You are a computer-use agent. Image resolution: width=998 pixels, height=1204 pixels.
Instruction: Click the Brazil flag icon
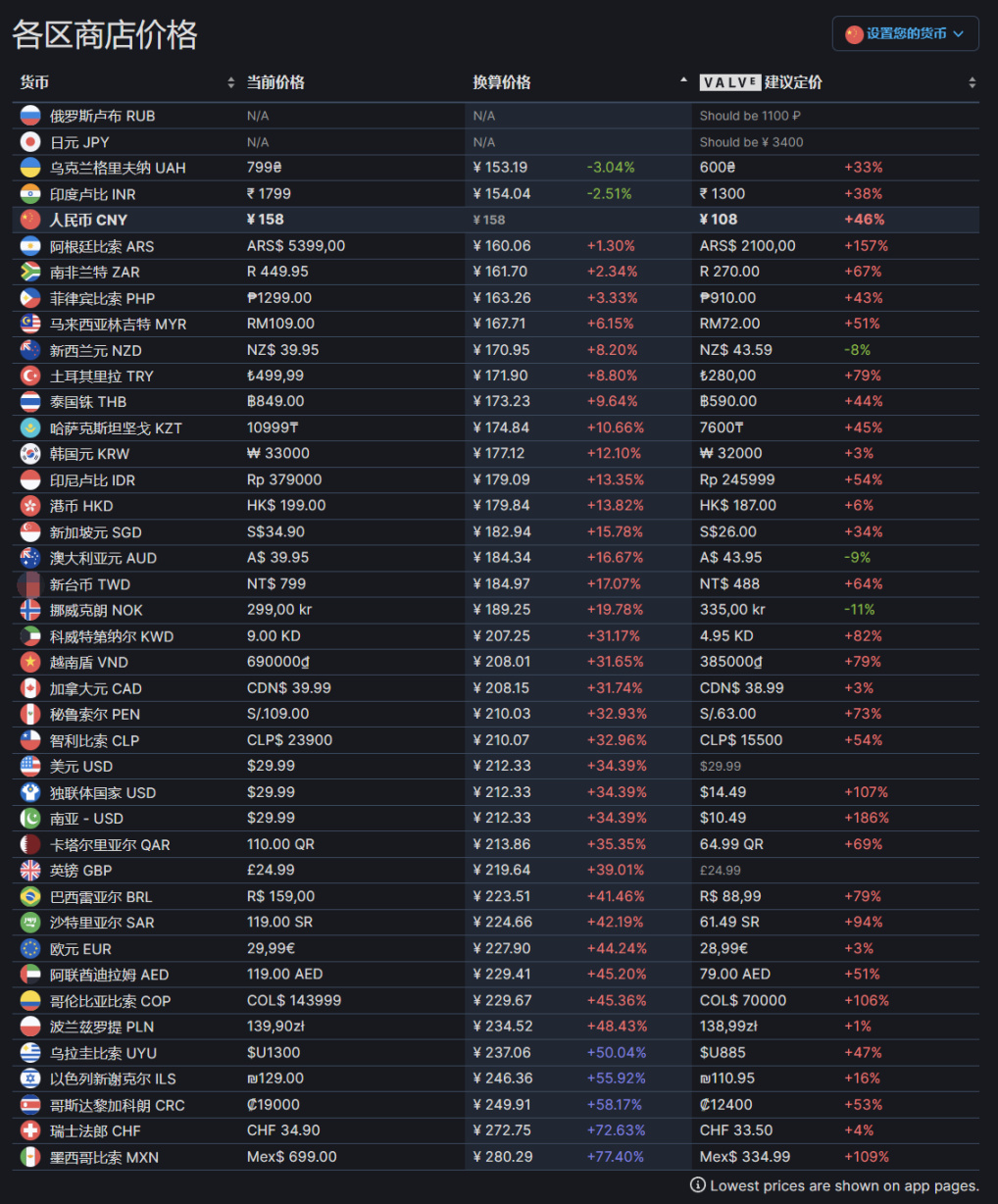[x=30, y=896]
